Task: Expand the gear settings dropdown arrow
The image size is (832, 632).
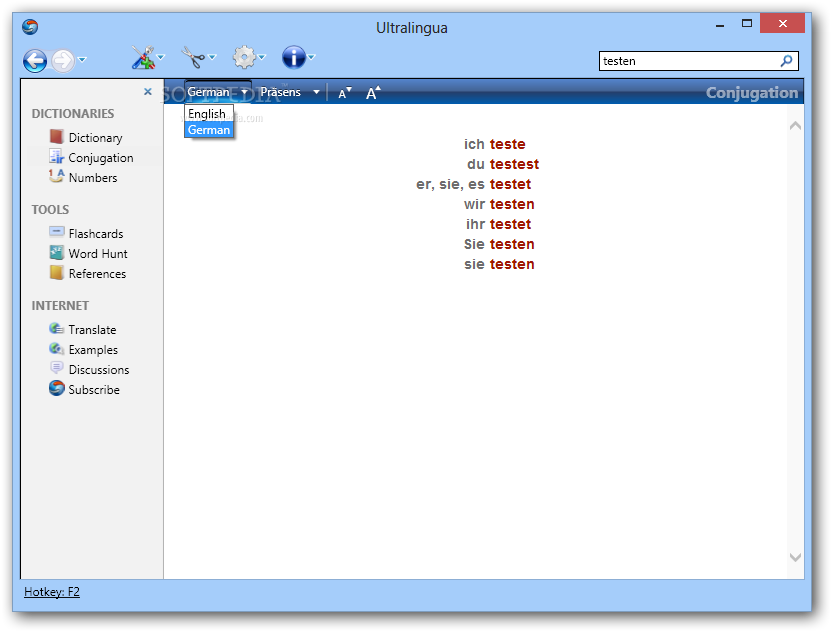Action: tap(262, 57)
